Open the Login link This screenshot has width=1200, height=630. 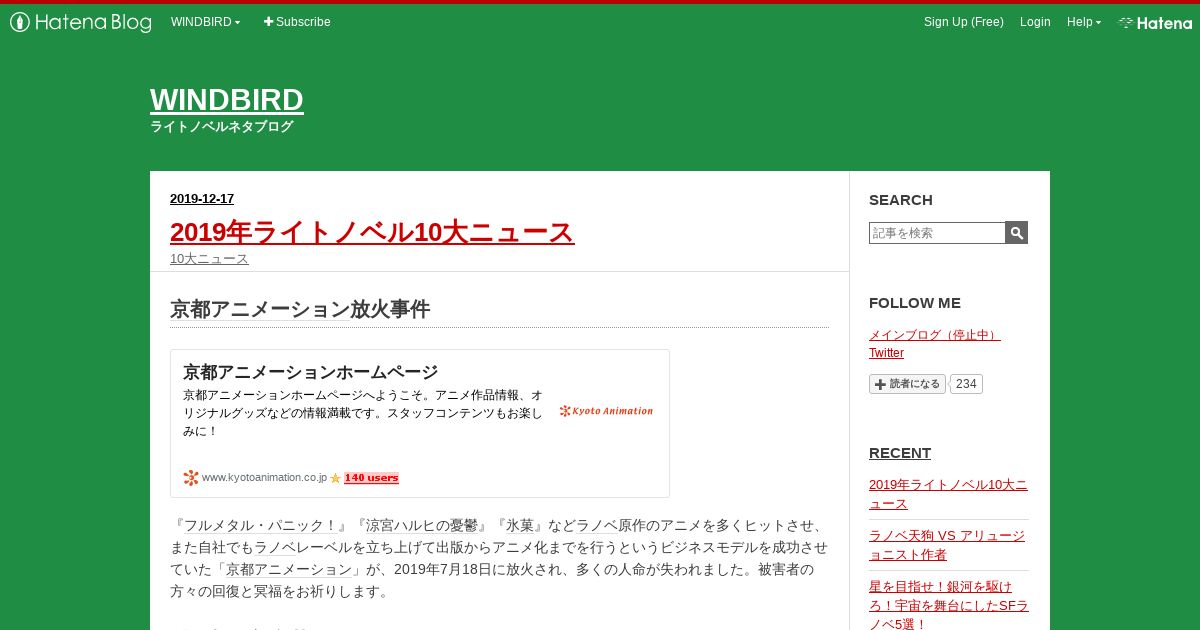(1035, 22)
